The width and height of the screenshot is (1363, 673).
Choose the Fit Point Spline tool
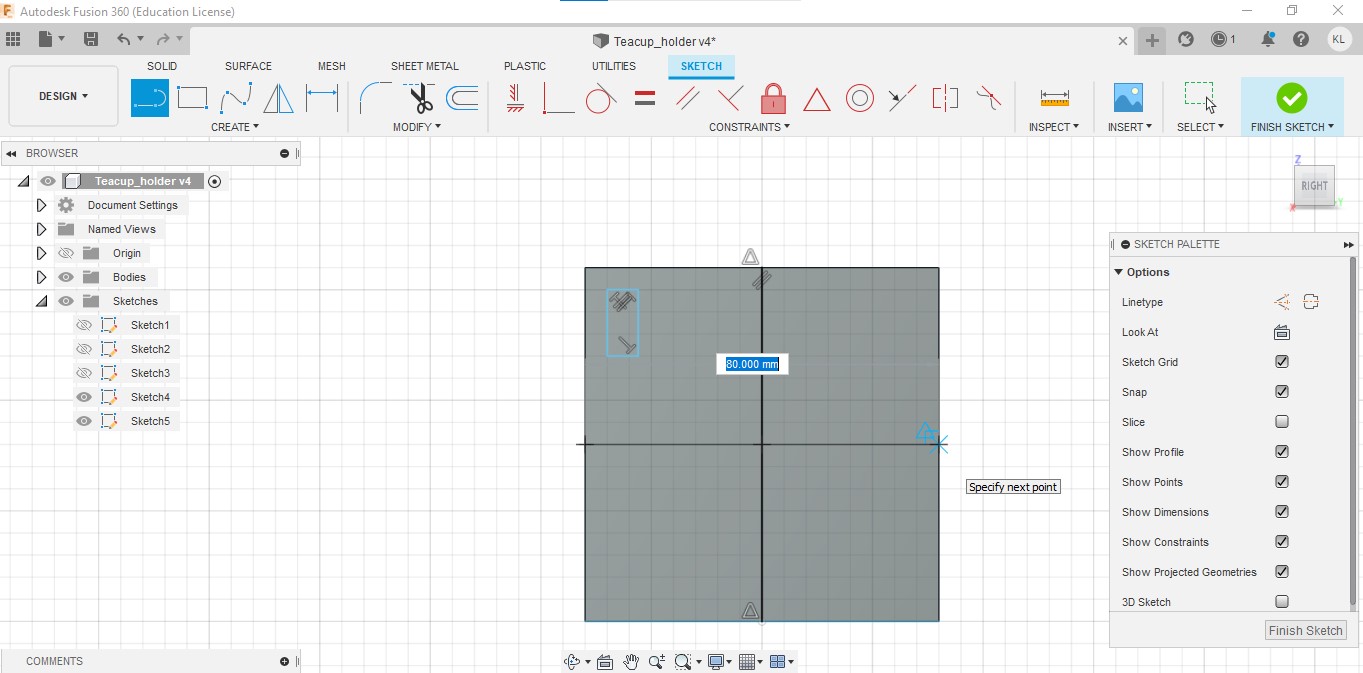pos(236,98)
